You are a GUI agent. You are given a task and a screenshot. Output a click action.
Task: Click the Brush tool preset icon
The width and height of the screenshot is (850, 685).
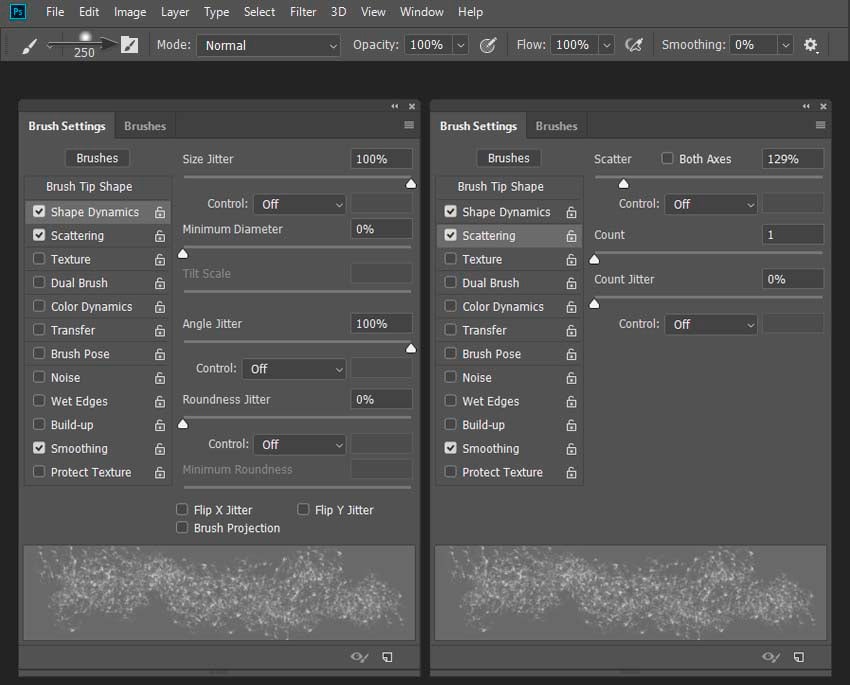click(29, 46)
